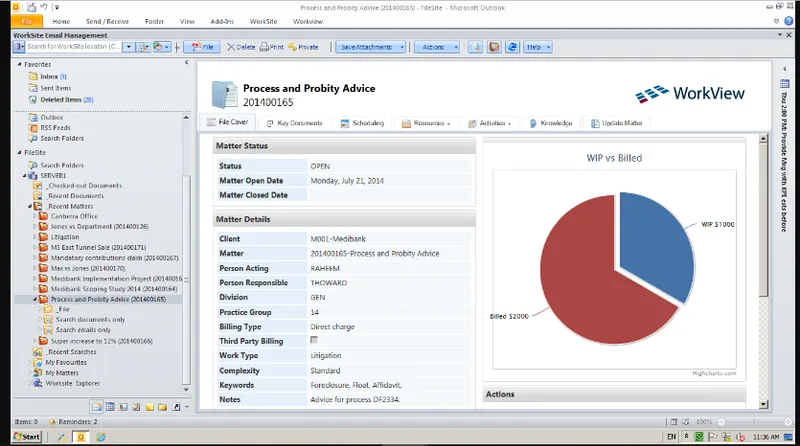Select Medibank Scoping Study 2014 matter

109,289
